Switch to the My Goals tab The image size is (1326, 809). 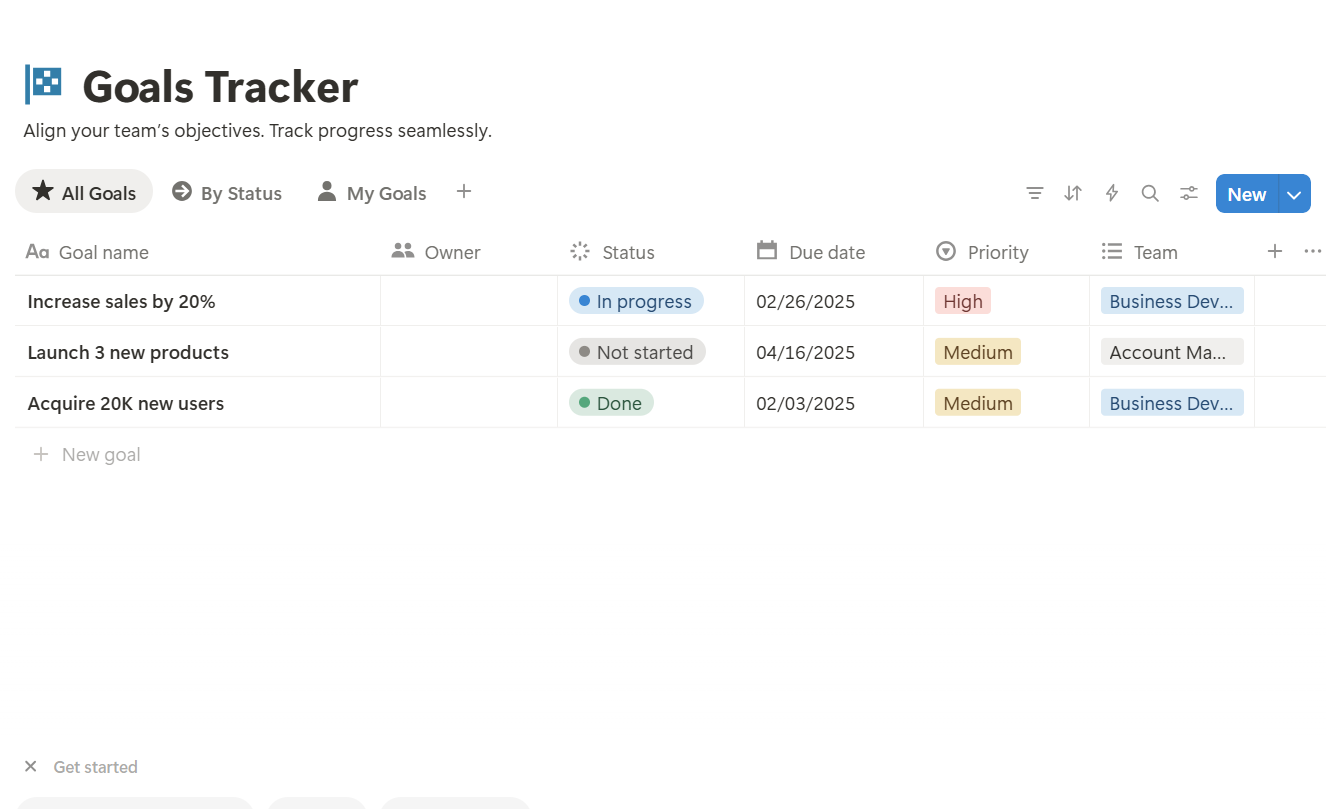(371, 192)
